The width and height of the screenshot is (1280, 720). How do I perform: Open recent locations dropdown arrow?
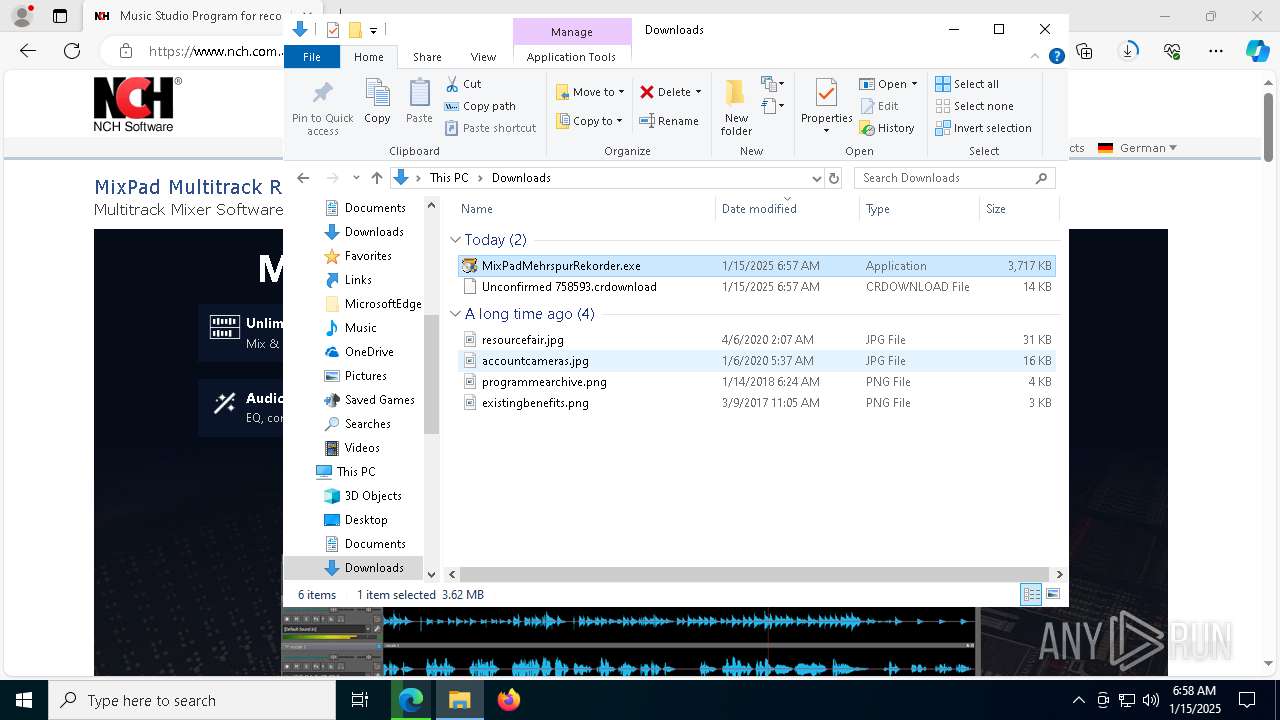(x=356, y=178)
